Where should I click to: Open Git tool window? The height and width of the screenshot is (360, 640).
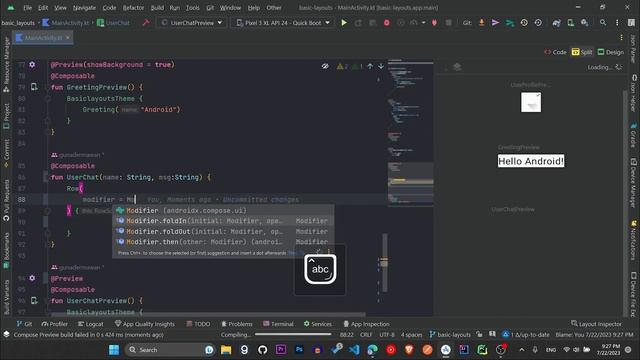pos(24,324)
